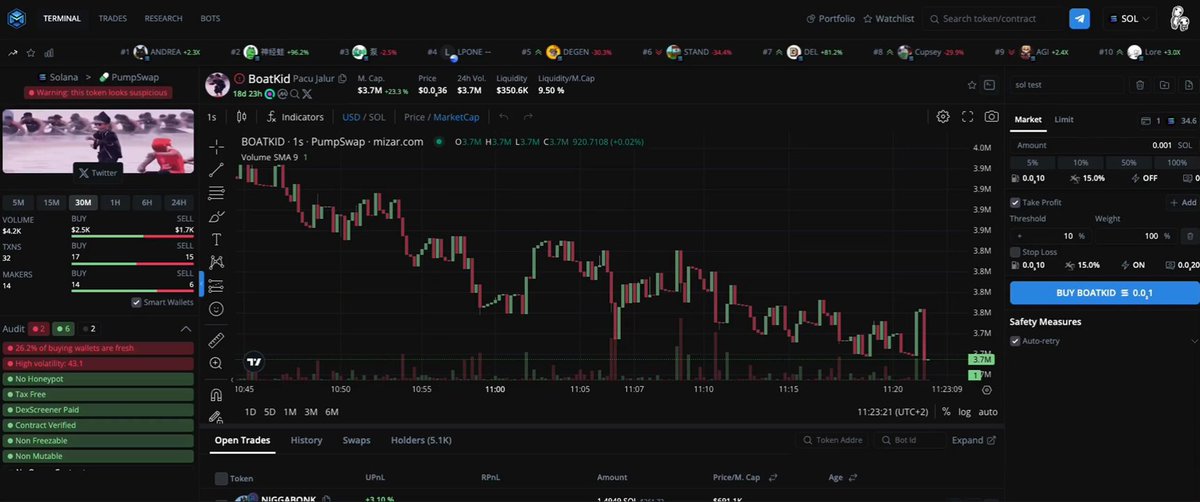This screenshot has width=1200, height=502.
Task: Switch to the Limit order tab
Action: click(x=1064, y=119)
